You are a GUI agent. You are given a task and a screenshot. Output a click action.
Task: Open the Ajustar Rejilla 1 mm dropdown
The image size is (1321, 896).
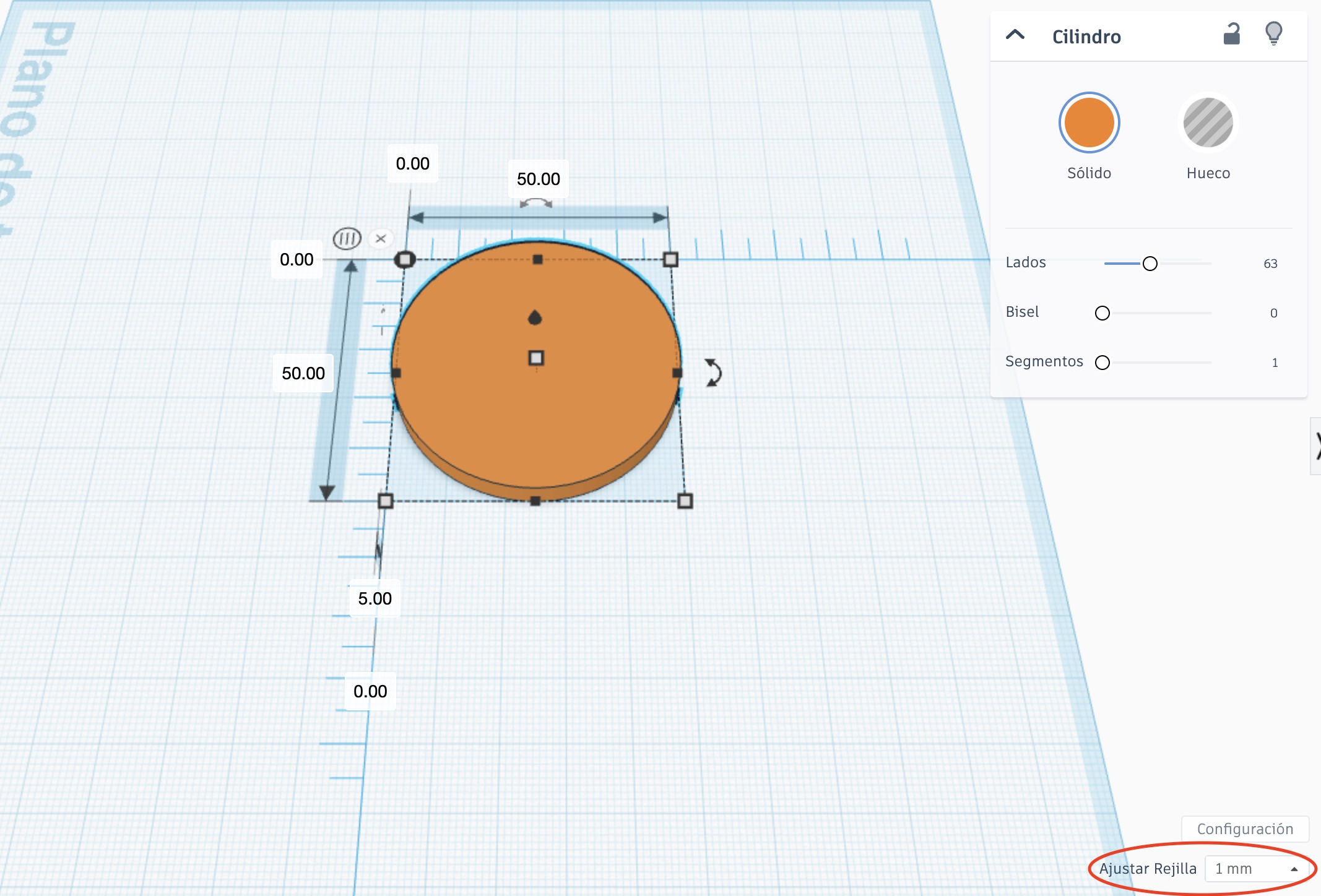pos(1257,869)
